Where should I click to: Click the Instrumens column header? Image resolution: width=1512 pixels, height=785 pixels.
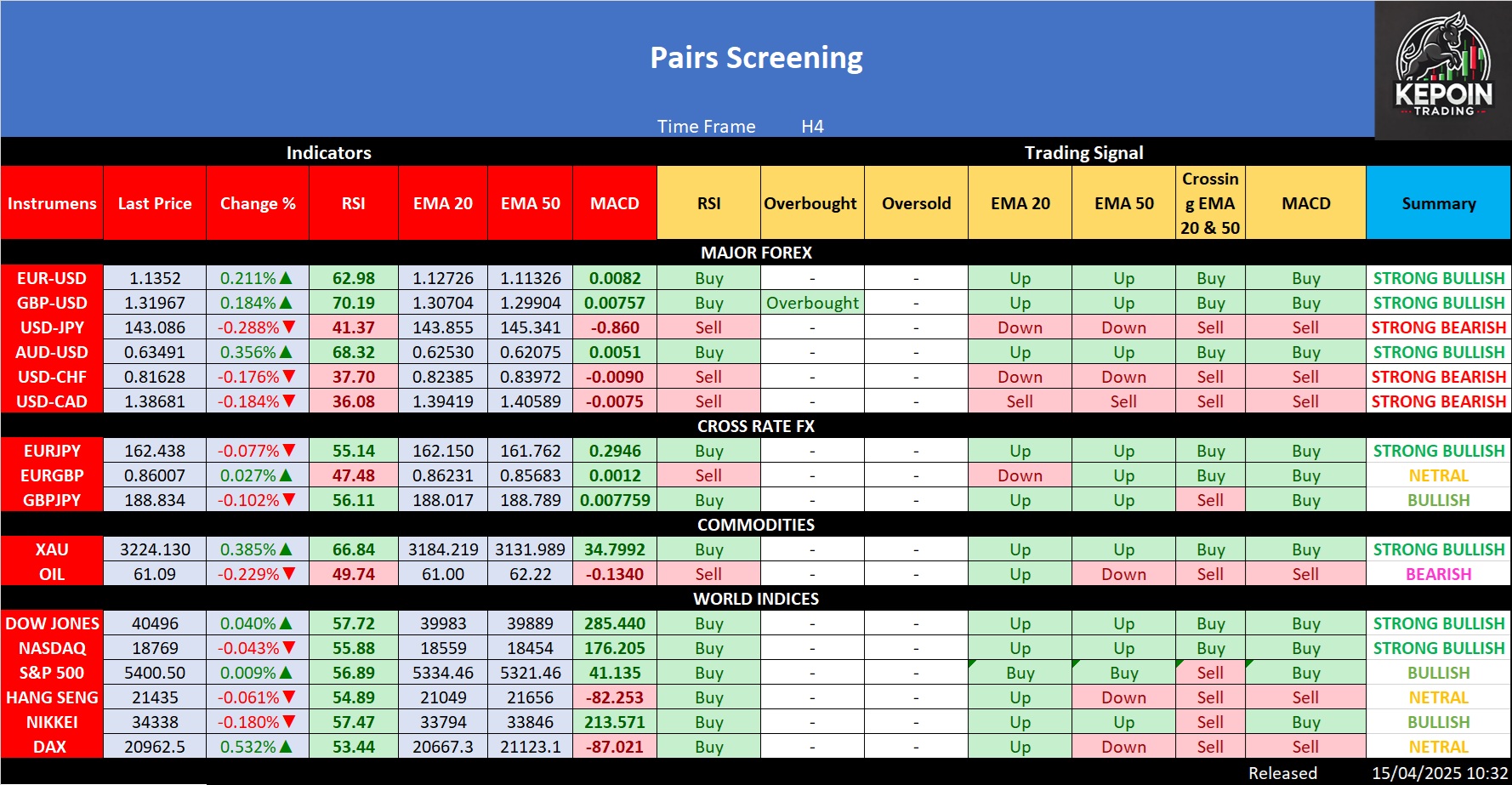pos(52,203)
